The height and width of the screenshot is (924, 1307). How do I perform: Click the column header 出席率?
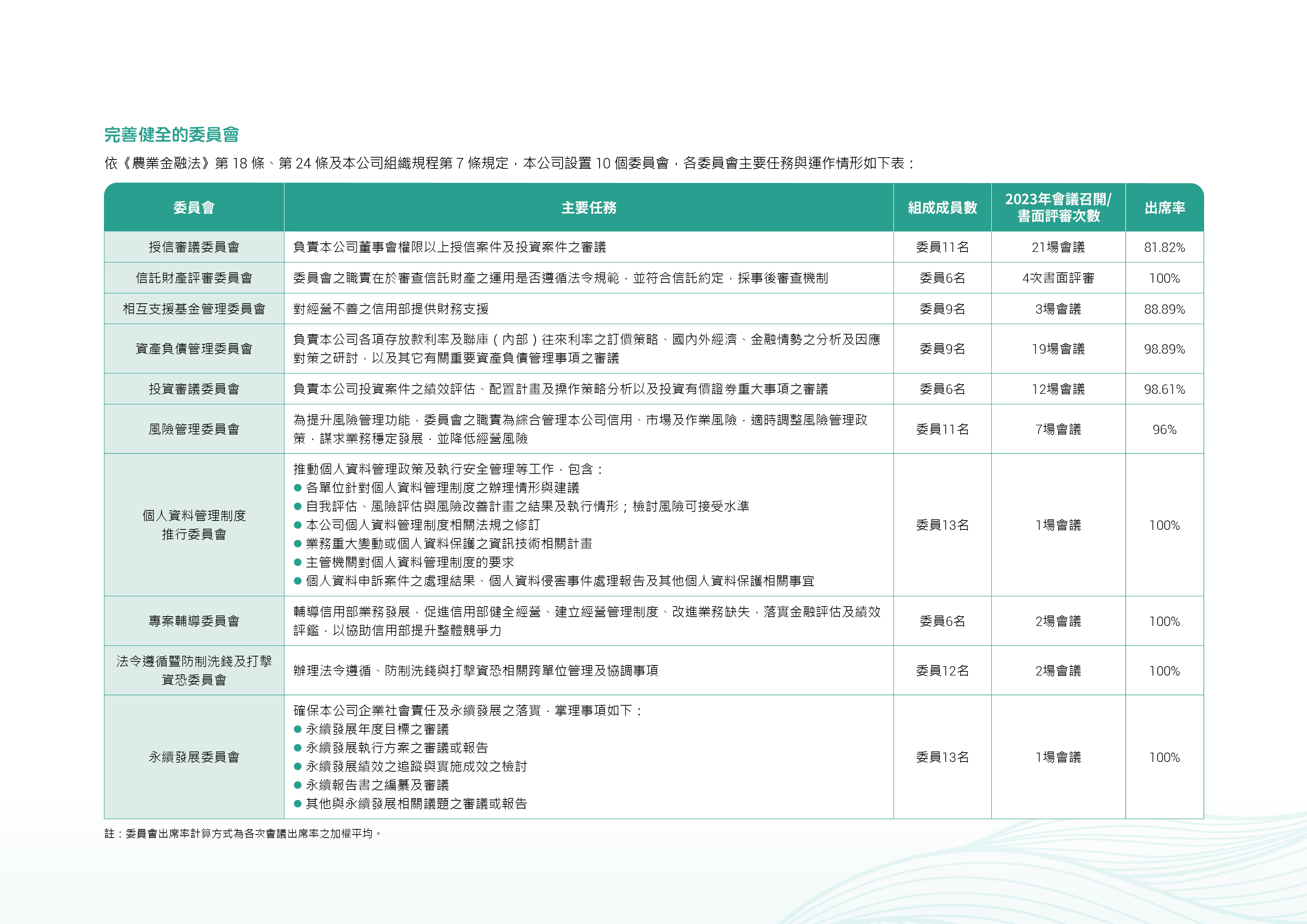click(1165, 208)
